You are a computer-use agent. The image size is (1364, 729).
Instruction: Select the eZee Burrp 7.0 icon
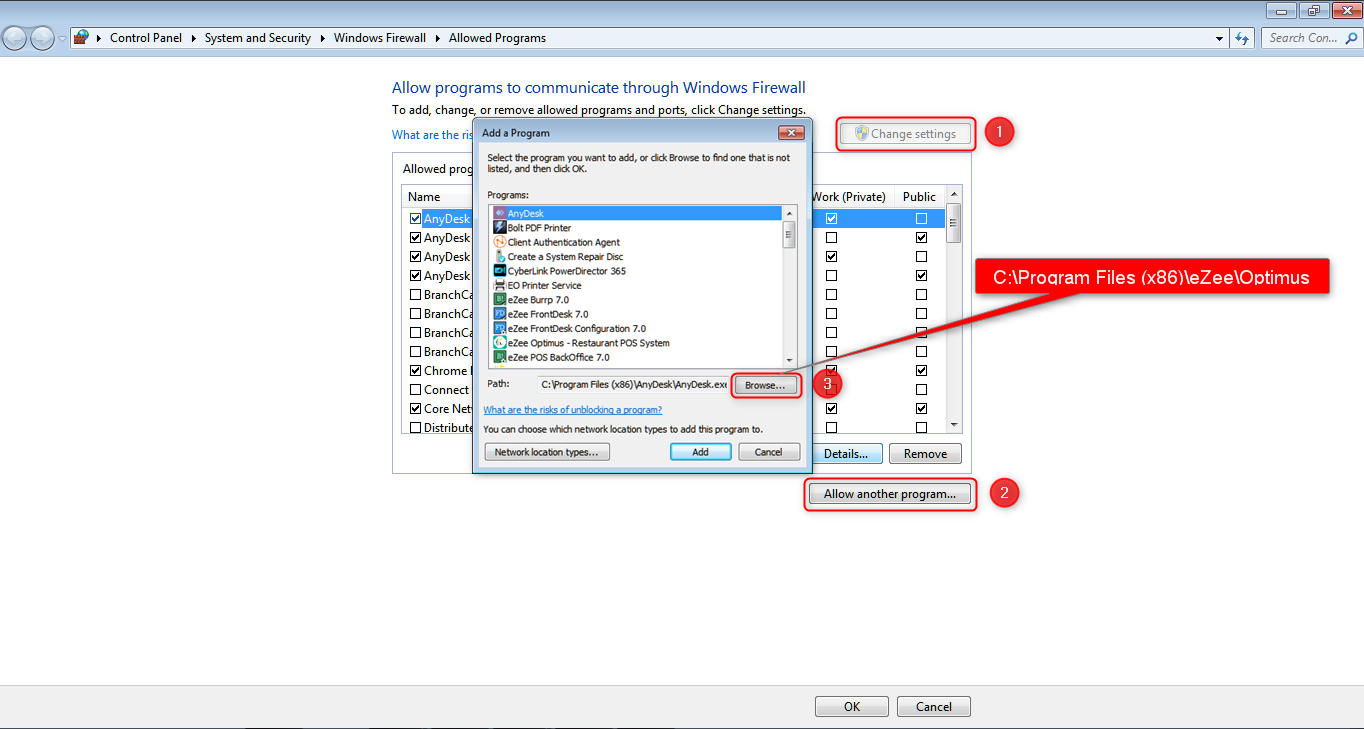(x=500, y=299)
